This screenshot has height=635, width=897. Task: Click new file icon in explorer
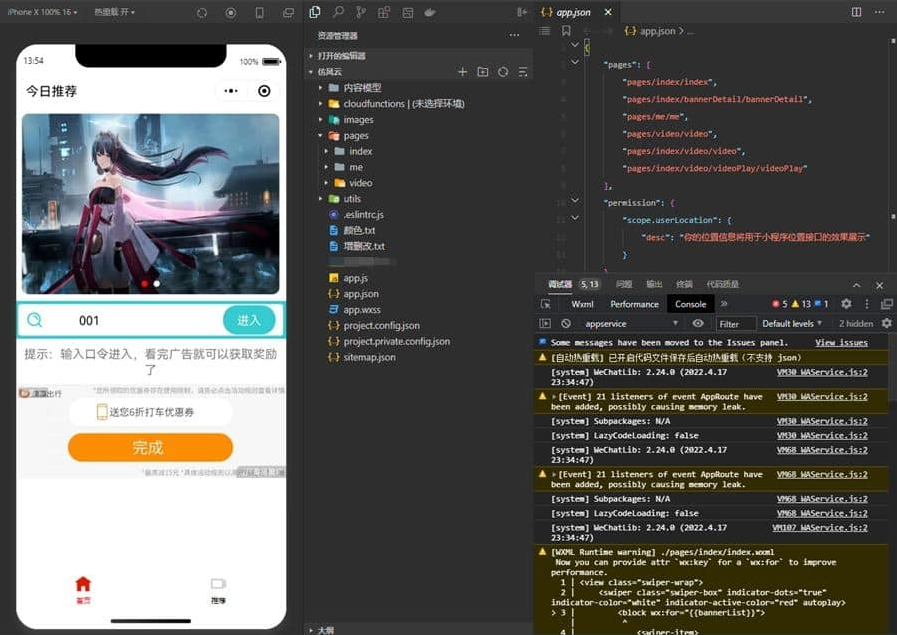click(x=463, y=72)
